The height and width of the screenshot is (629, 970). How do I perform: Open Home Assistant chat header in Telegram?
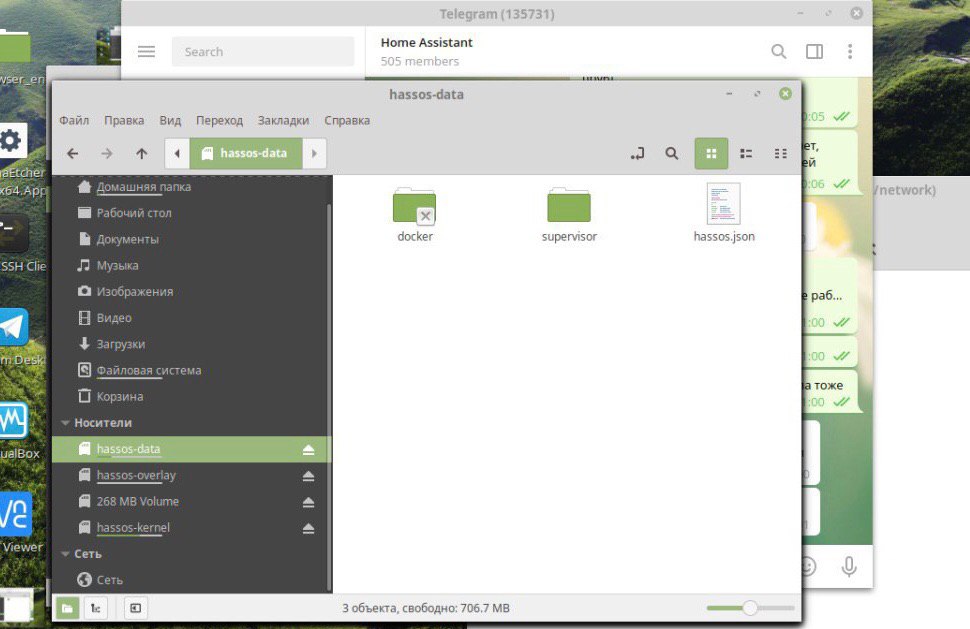(426, 51)
